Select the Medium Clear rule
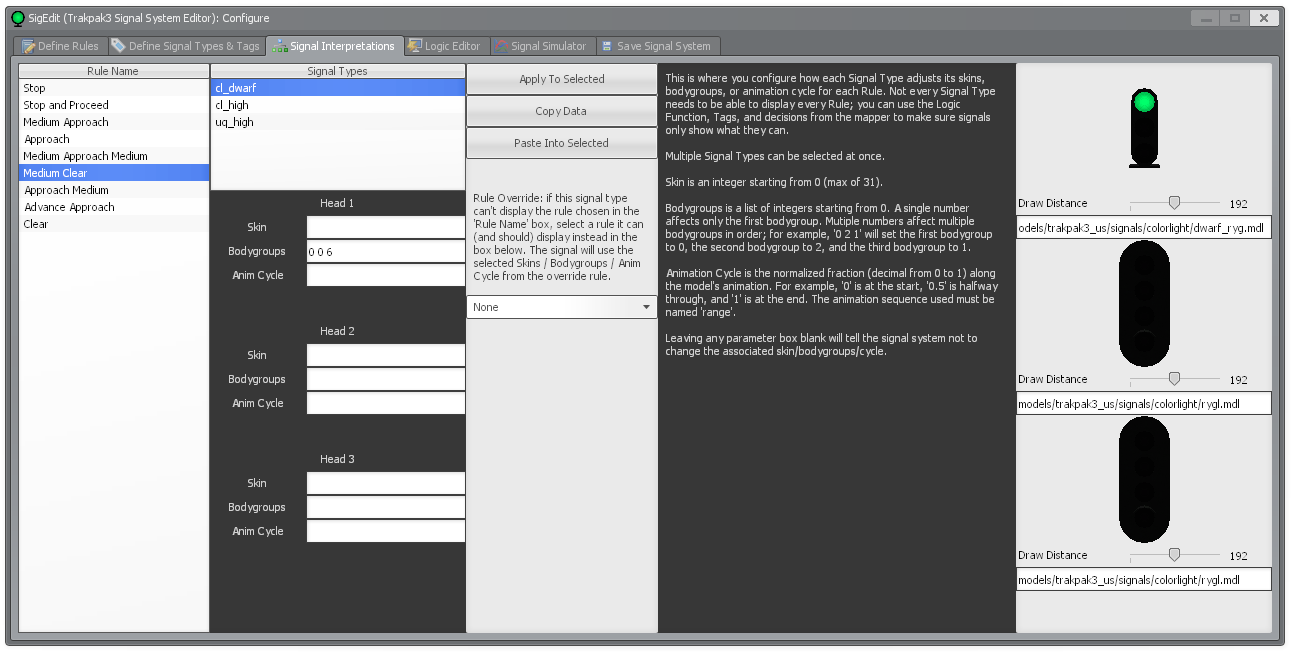Screen dimensions: 1291x652 tap(114, 173)
